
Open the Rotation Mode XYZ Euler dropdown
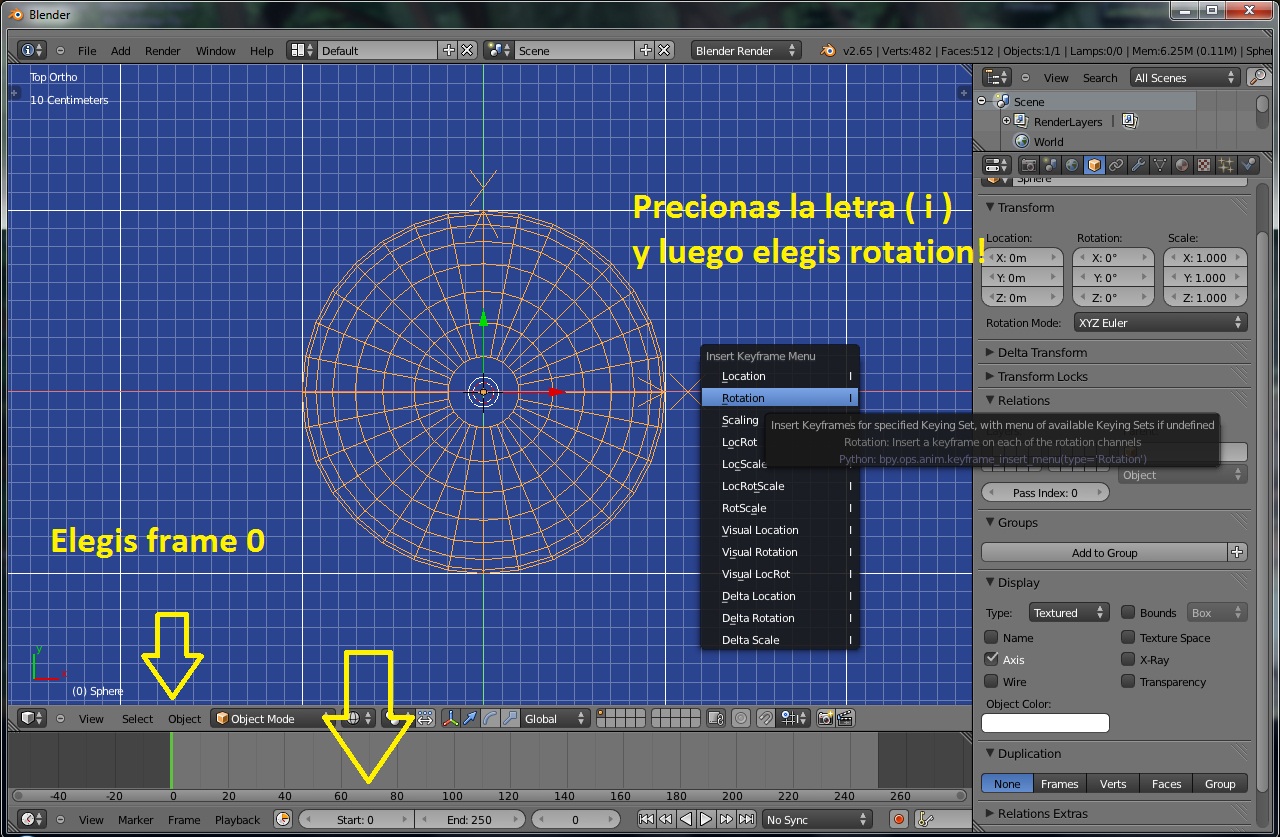click(x=1159, y=323)
